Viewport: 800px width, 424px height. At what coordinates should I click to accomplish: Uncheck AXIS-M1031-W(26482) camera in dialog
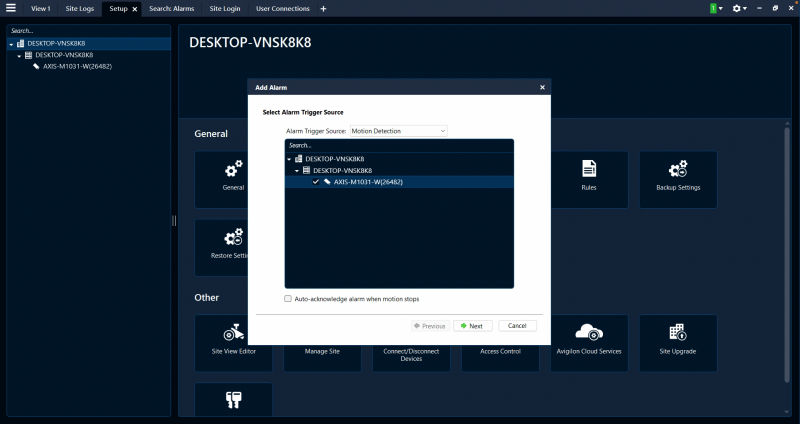[316, 182]
